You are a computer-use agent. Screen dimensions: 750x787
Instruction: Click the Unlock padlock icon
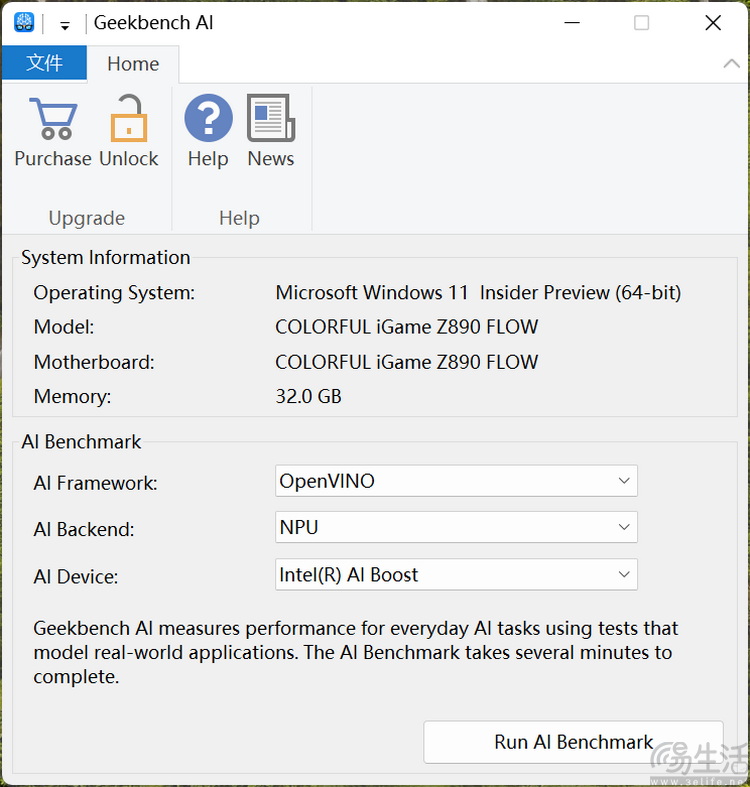point(129,118)
